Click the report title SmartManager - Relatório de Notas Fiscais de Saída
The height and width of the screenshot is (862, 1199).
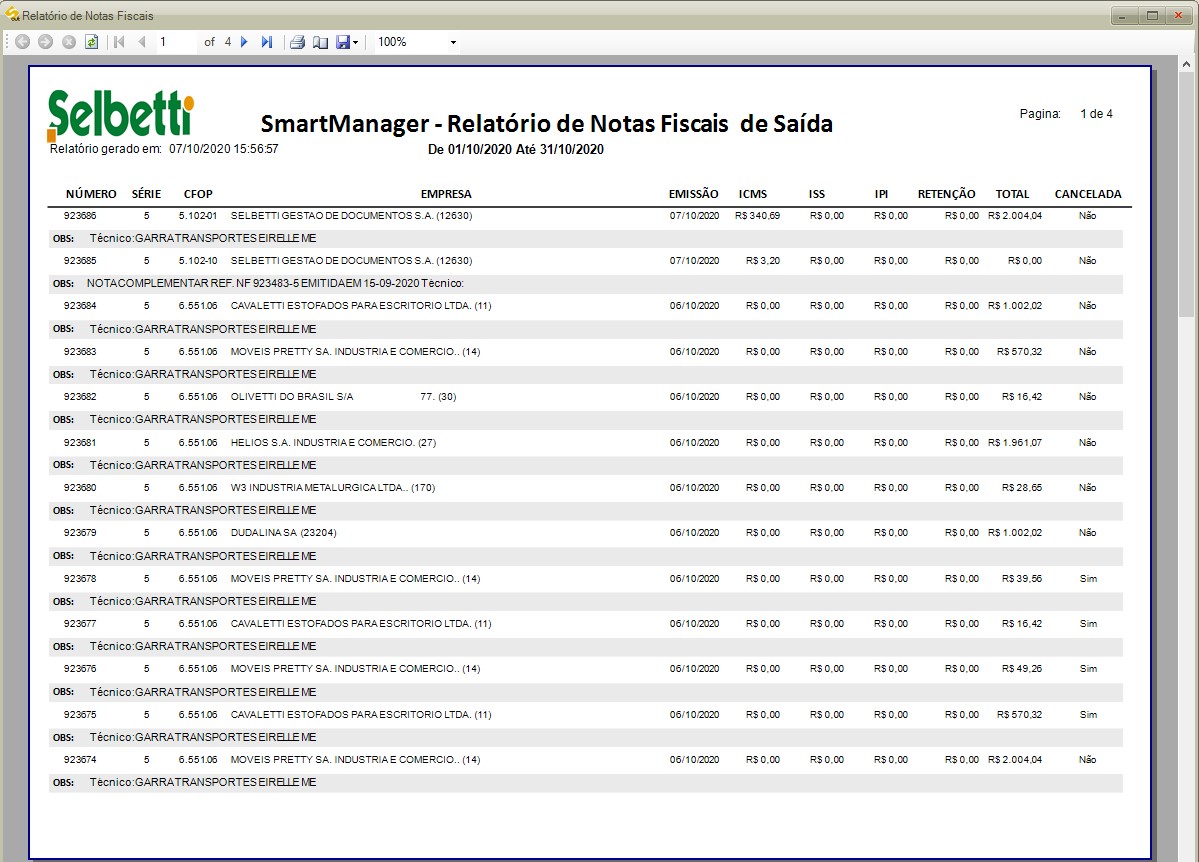547,124
